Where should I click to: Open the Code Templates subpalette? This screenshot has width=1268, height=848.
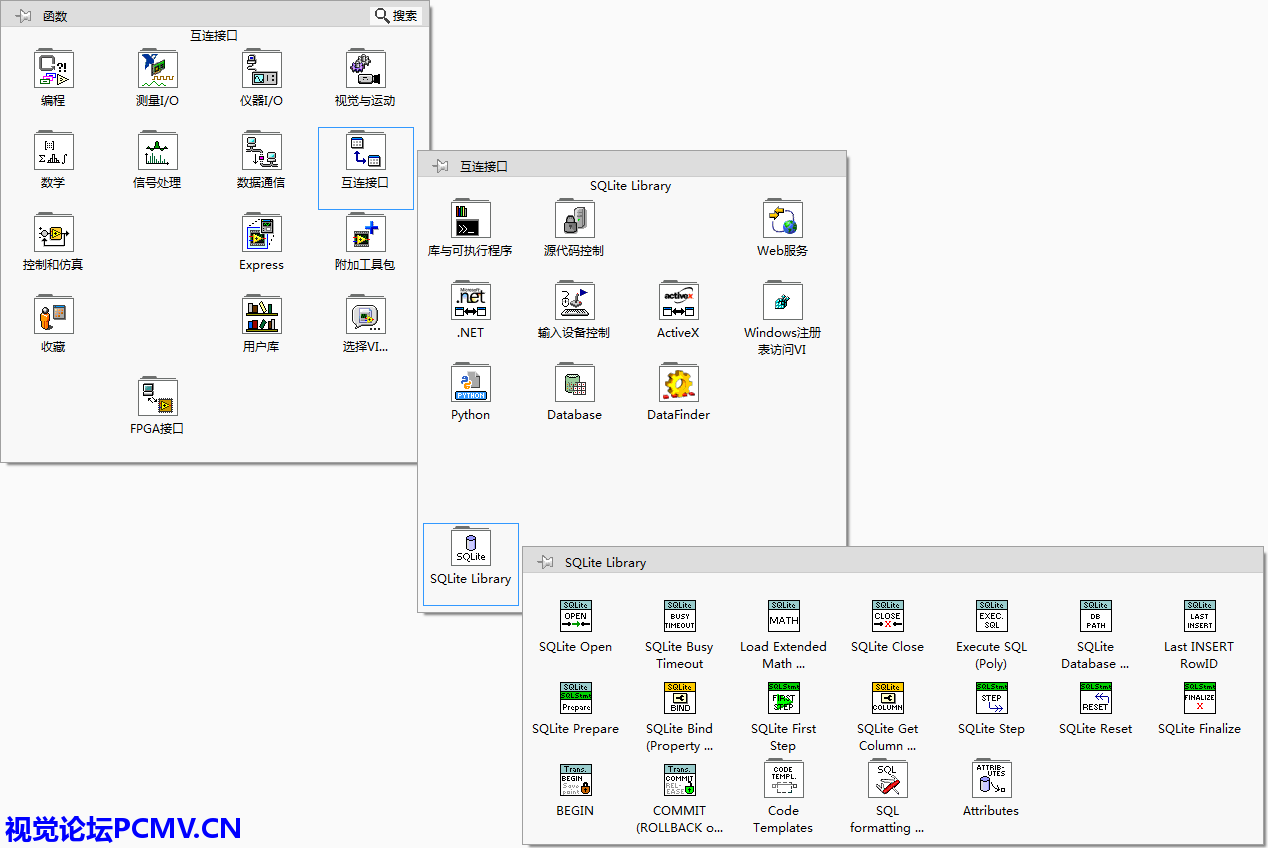pos(784,779)
